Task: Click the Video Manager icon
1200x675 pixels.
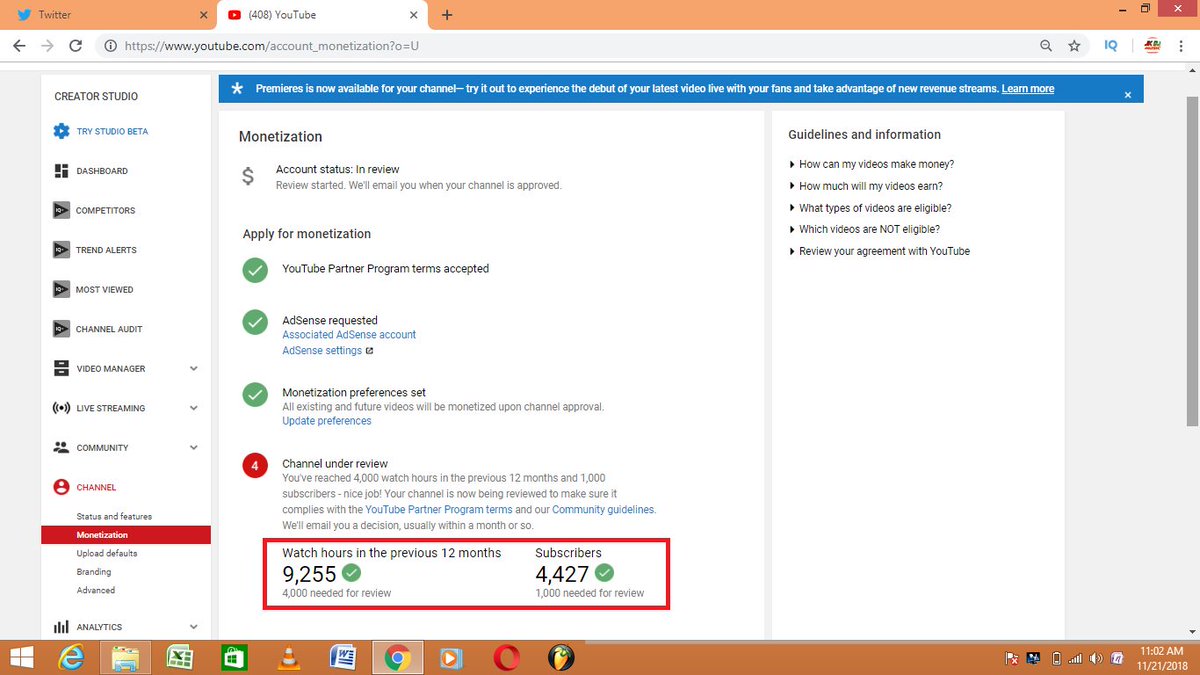Action: [x=61, y=368]
